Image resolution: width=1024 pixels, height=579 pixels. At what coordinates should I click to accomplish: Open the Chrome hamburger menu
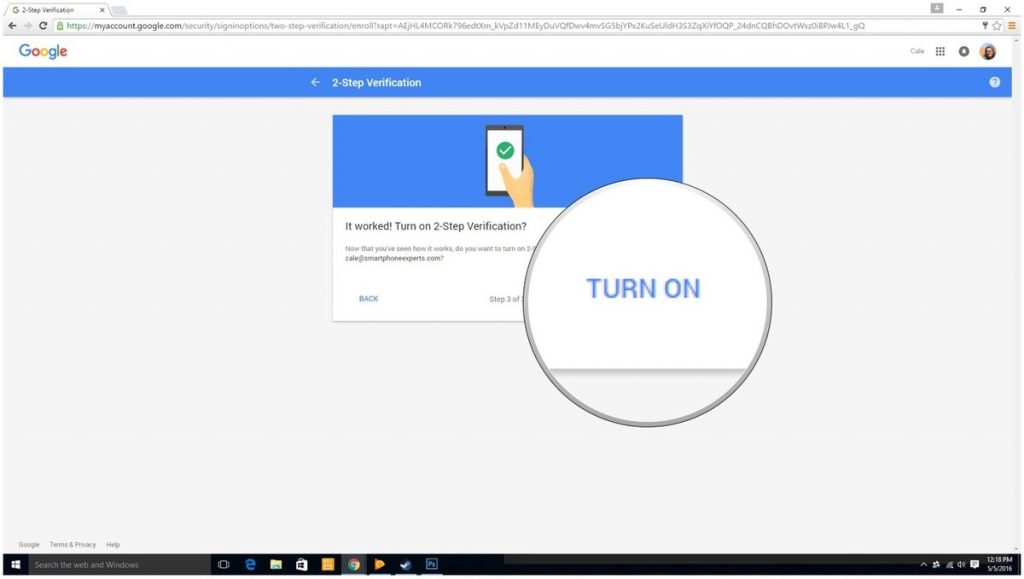tap(1012, 25)
